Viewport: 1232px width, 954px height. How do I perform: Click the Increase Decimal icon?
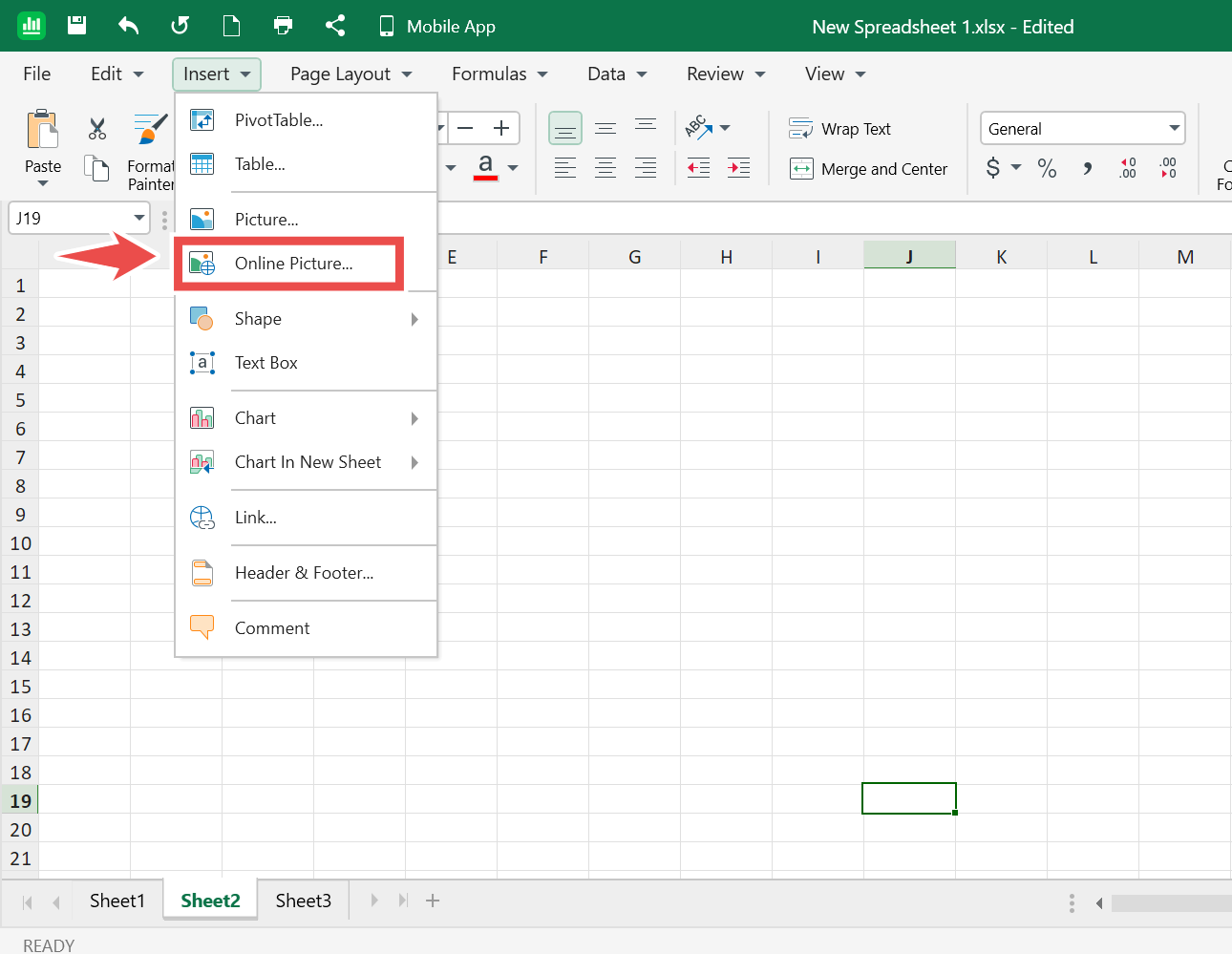[1127, 169]
